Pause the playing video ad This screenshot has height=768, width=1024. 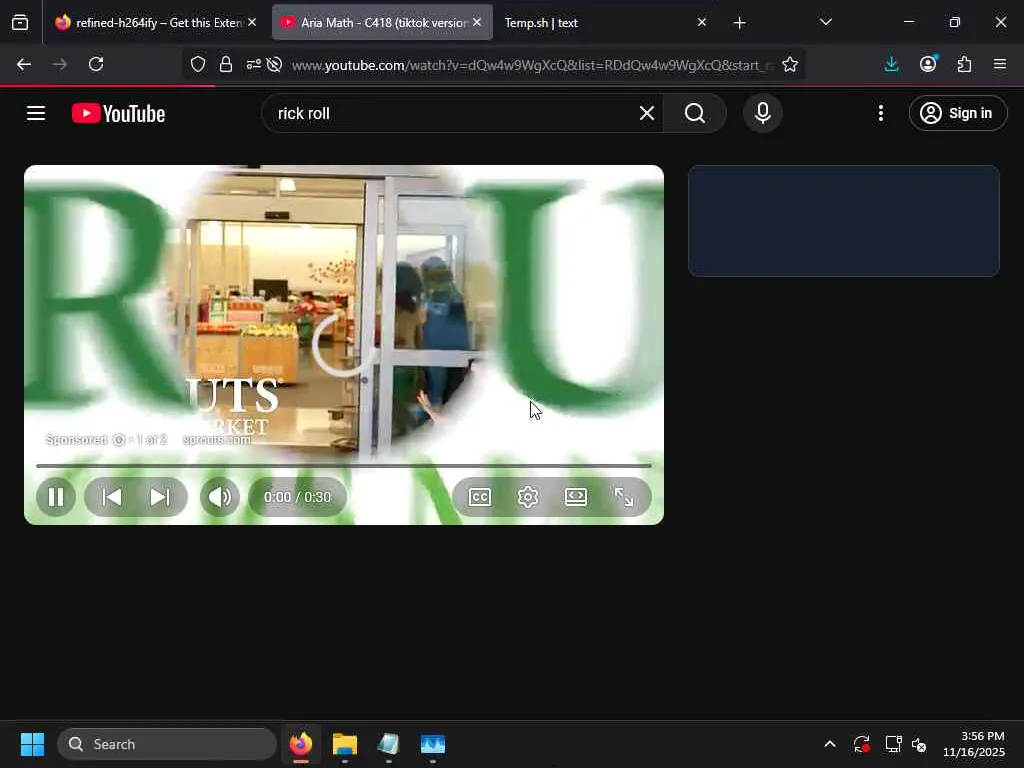[56, 498]
